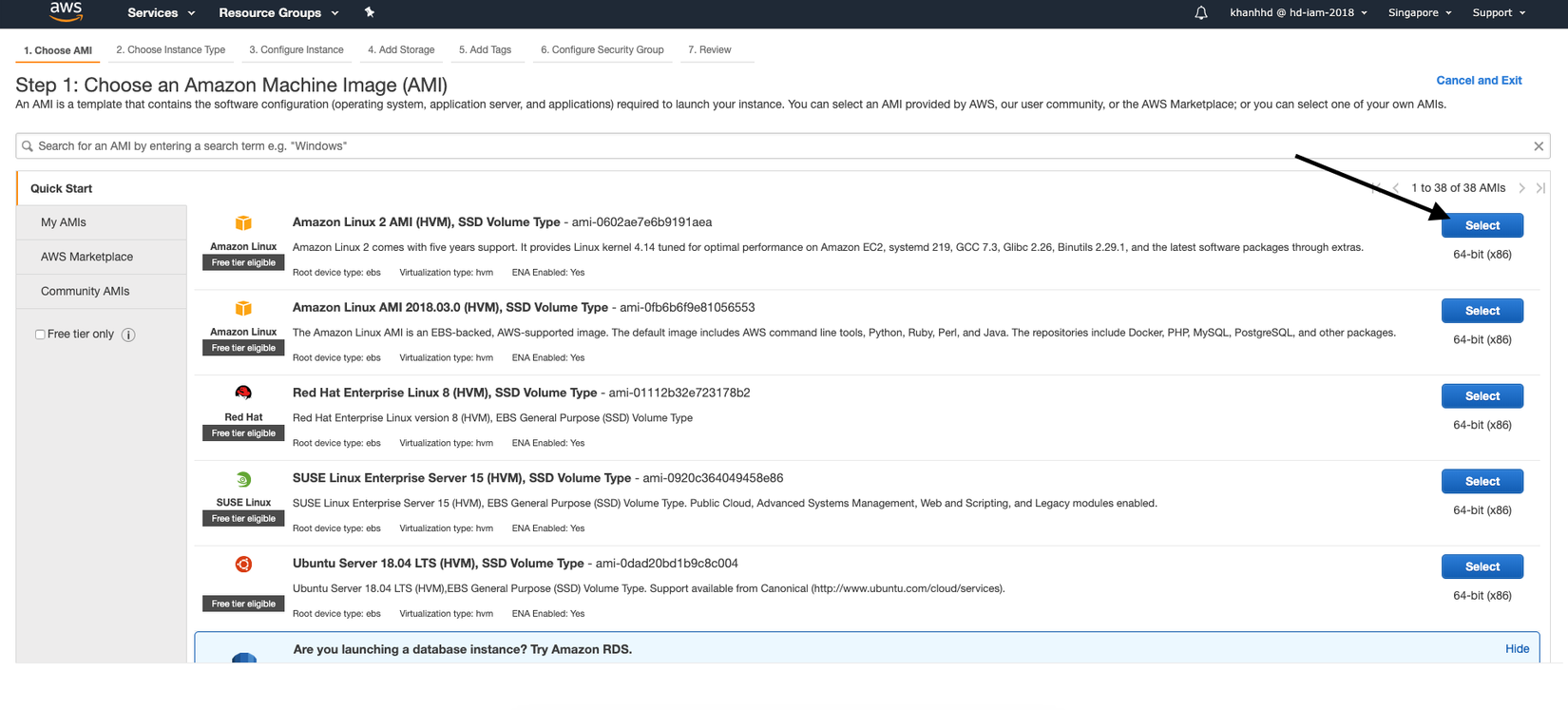Click the AMI search input field

(760, 146)
